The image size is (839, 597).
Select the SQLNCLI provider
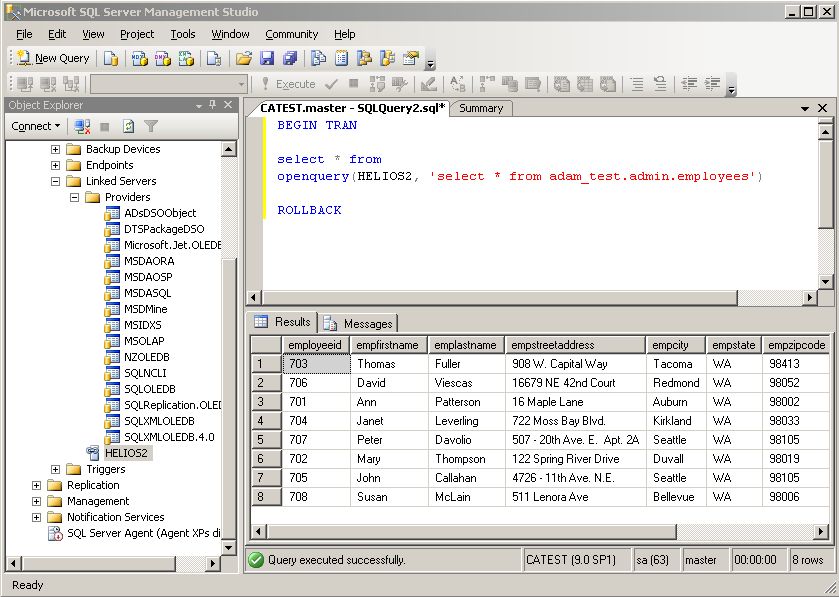[146, 373]
